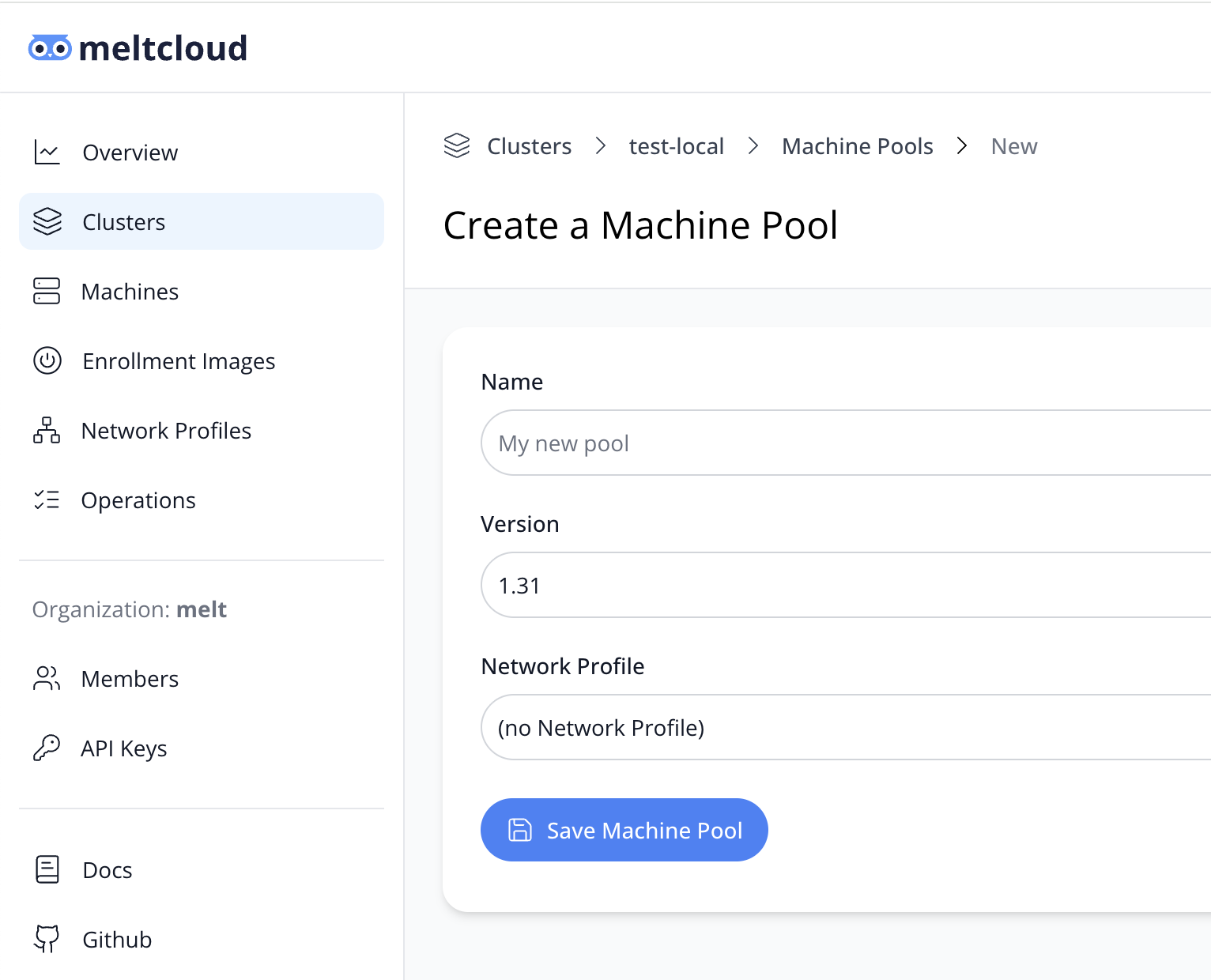Screen dimensions: 1211x980
Task: Select the Enrollment Images circular icon
Action: 47,360
